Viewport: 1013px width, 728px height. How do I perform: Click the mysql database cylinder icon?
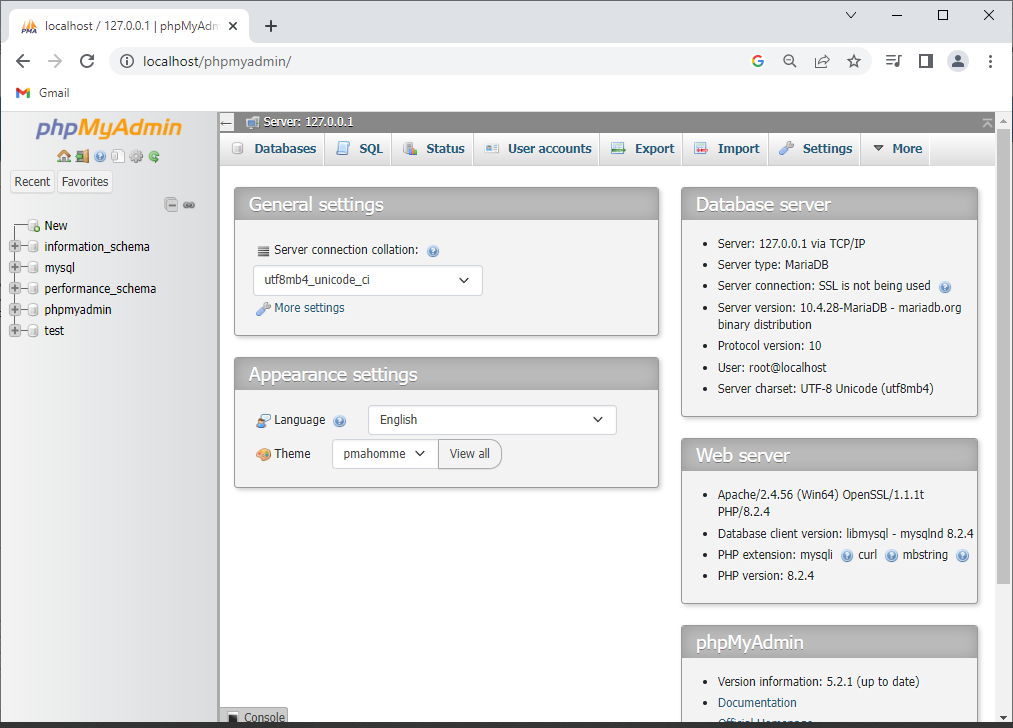34,267
